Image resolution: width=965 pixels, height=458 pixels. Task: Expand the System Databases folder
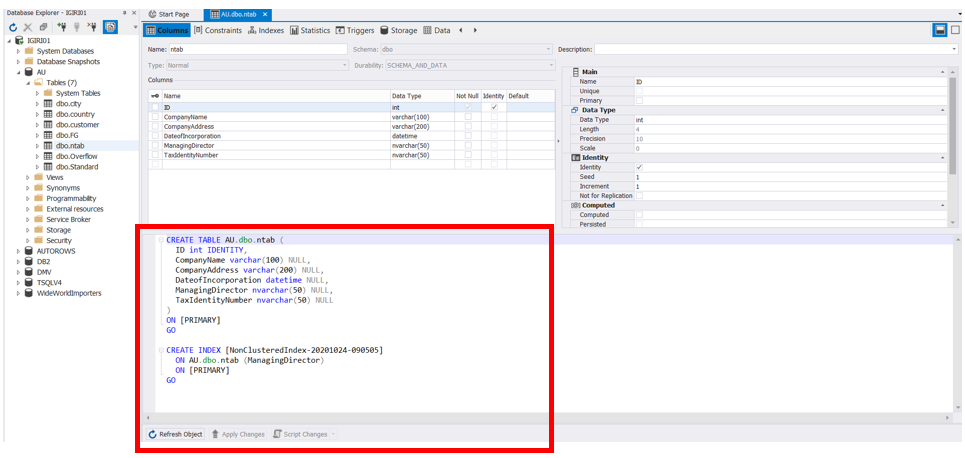(x=18, y=51)
